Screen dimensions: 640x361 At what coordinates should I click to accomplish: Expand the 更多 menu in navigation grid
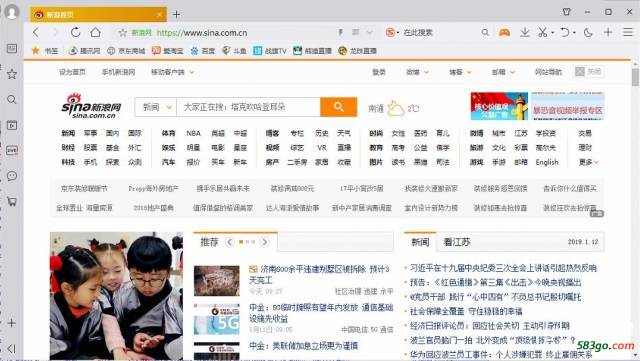click(589, 162)
